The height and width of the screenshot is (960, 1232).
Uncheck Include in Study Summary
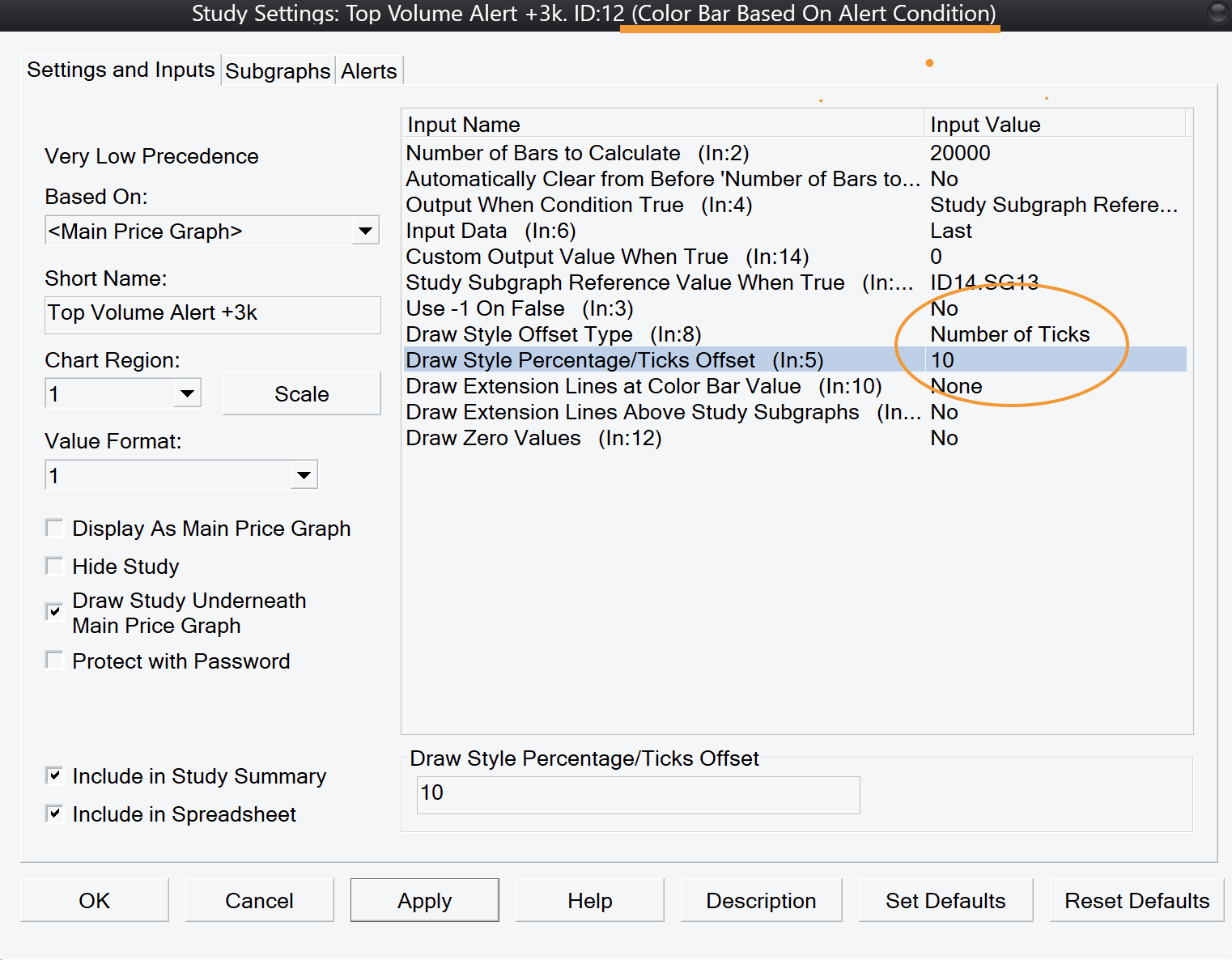coord(54,775)
